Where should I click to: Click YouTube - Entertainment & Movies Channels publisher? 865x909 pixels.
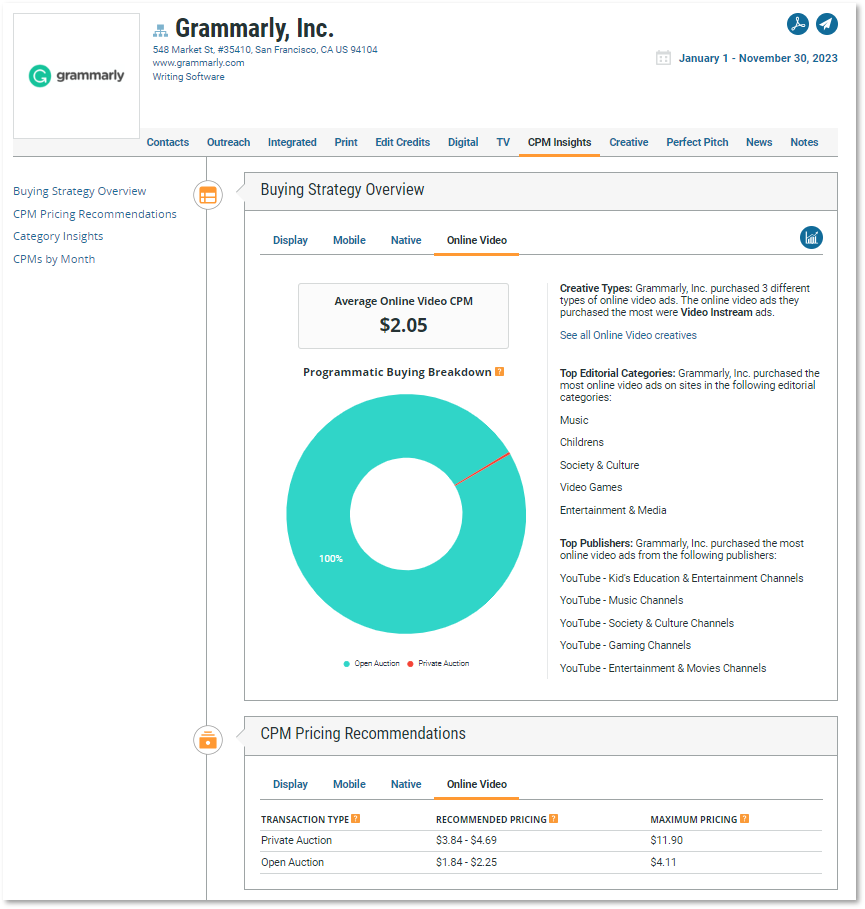[x=663, y=668]
